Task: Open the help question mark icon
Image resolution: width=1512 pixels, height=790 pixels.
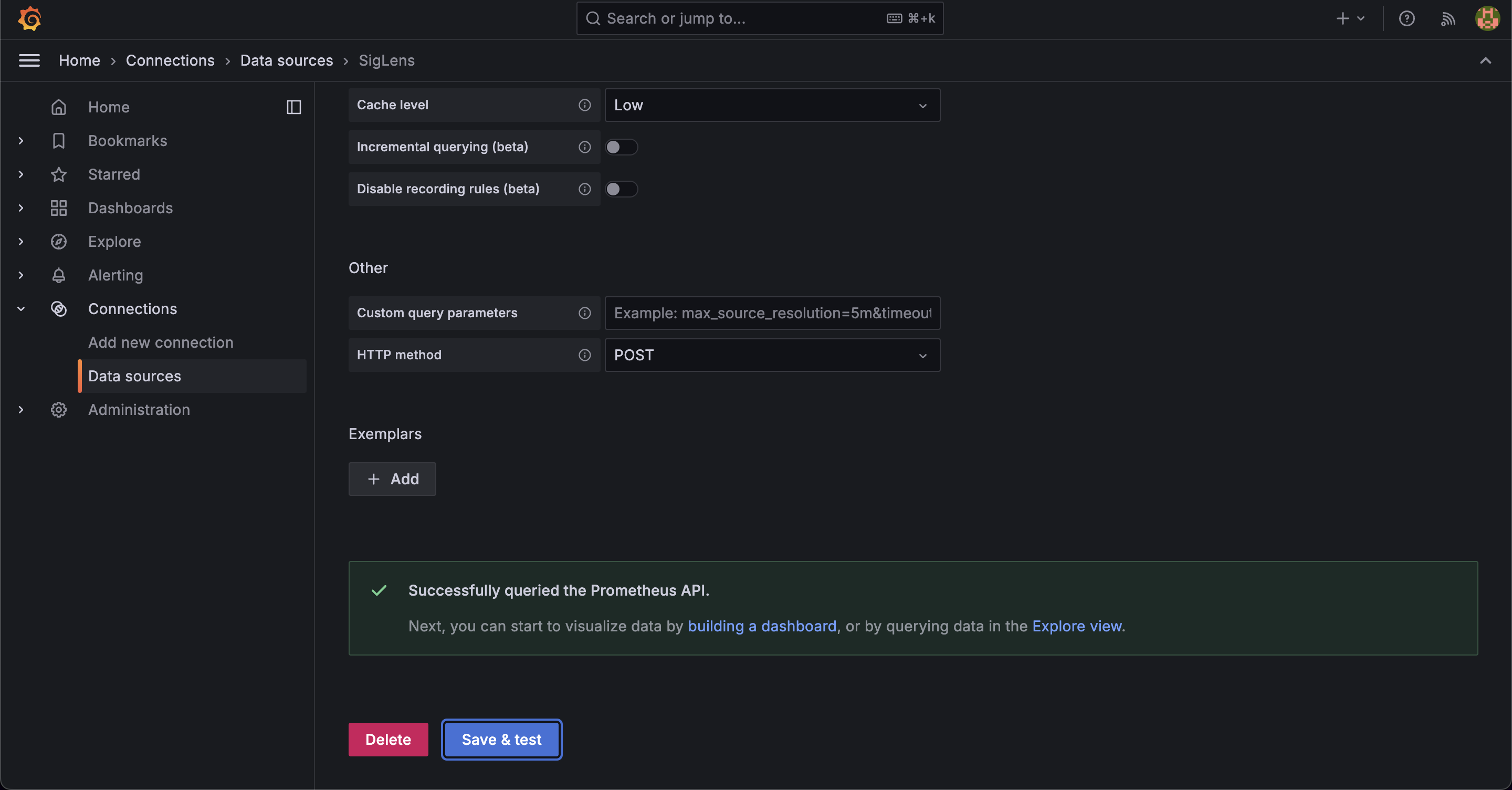Action: coord(1406,19)
